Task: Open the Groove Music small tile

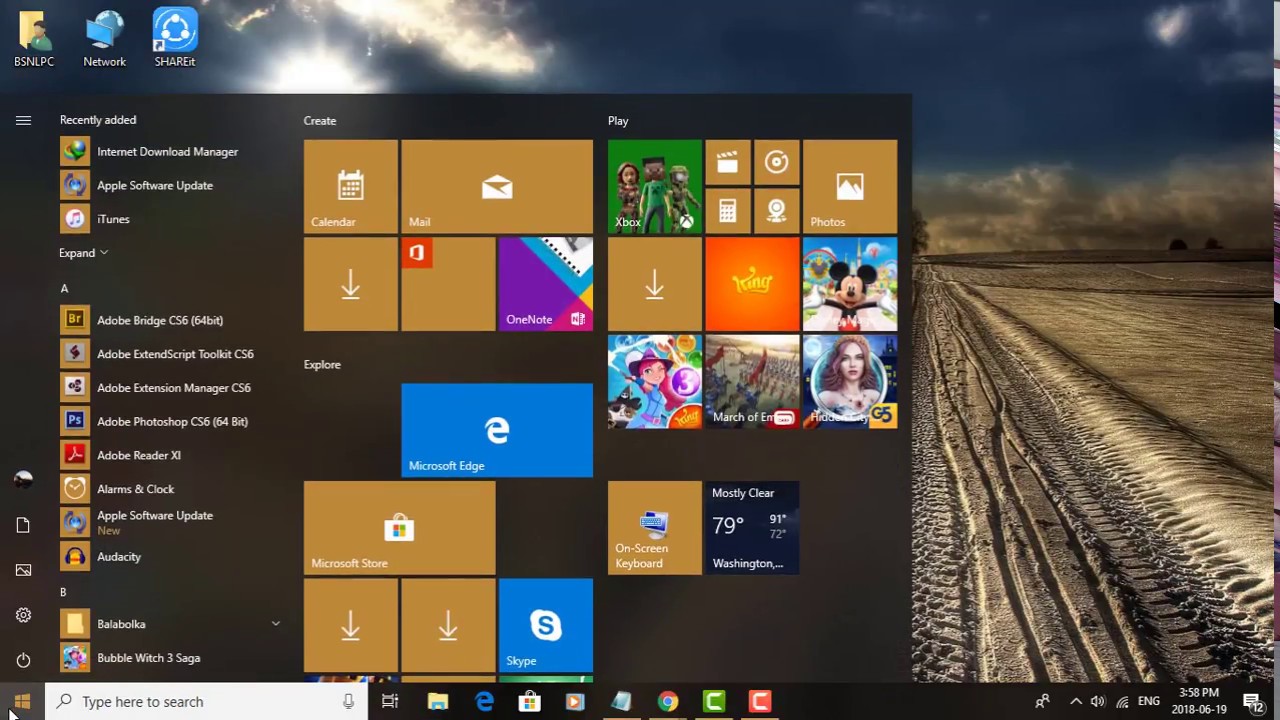Action: (x=776, y=162)
